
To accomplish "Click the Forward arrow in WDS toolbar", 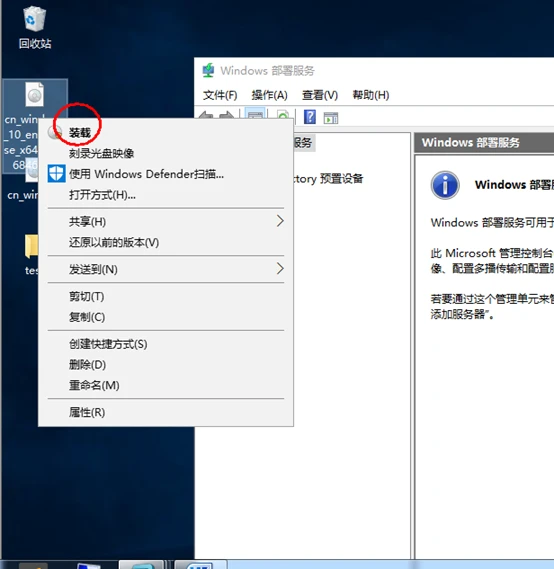I will tap(227, 115).
